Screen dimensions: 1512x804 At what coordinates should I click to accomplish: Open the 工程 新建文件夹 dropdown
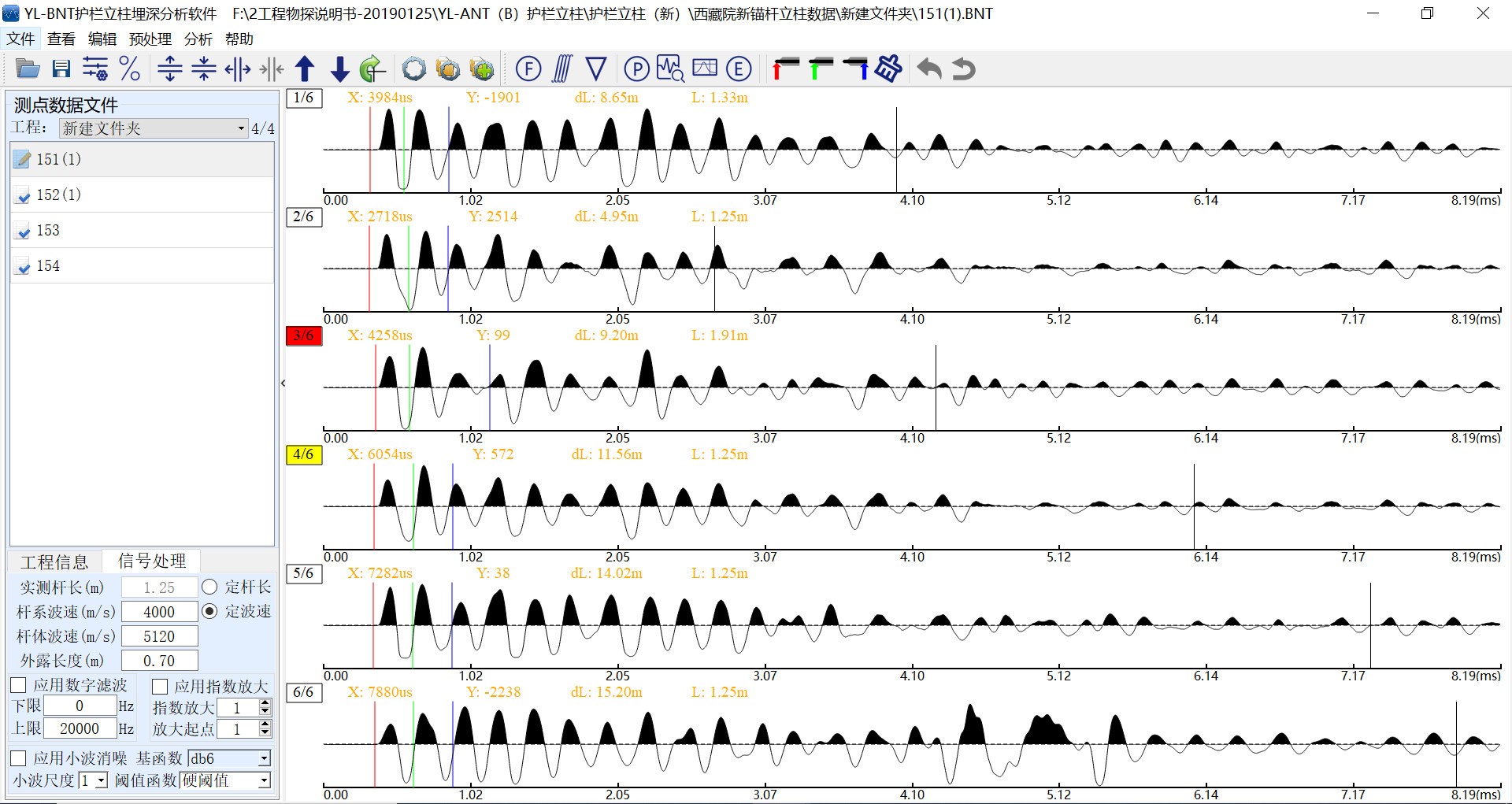pos(241,128)
